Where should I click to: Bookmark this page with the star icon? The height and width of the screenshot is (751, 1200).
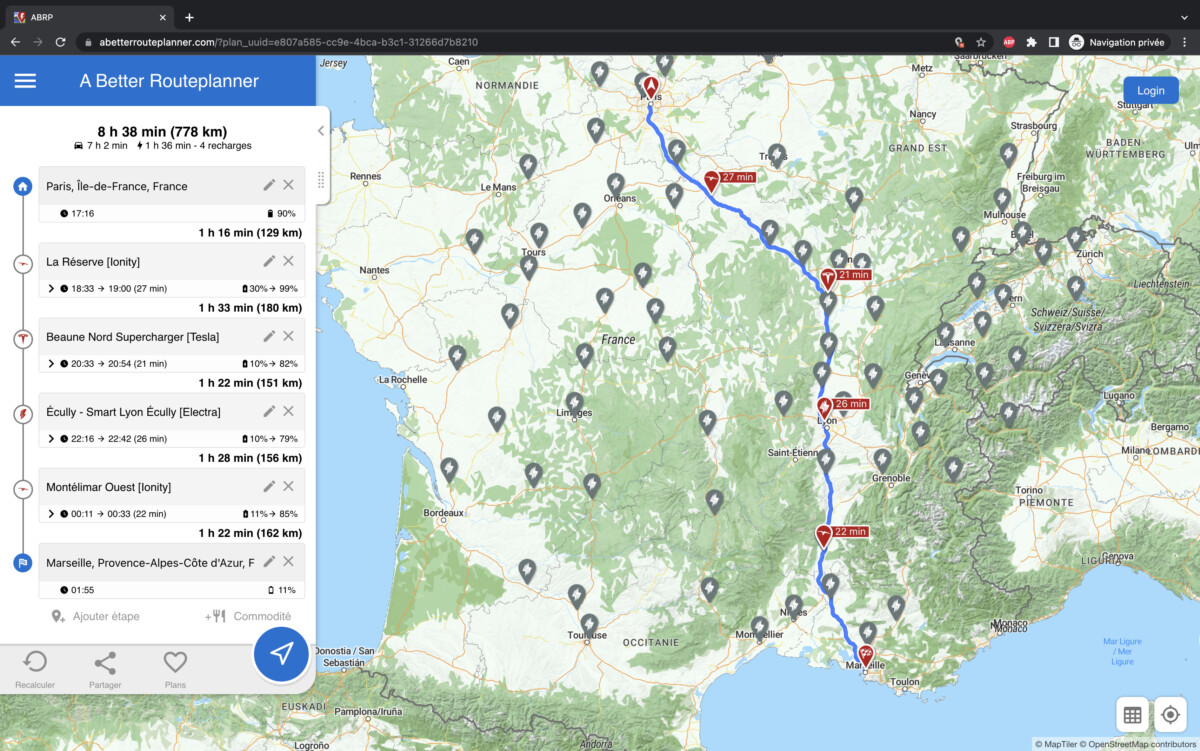(981, 42)
